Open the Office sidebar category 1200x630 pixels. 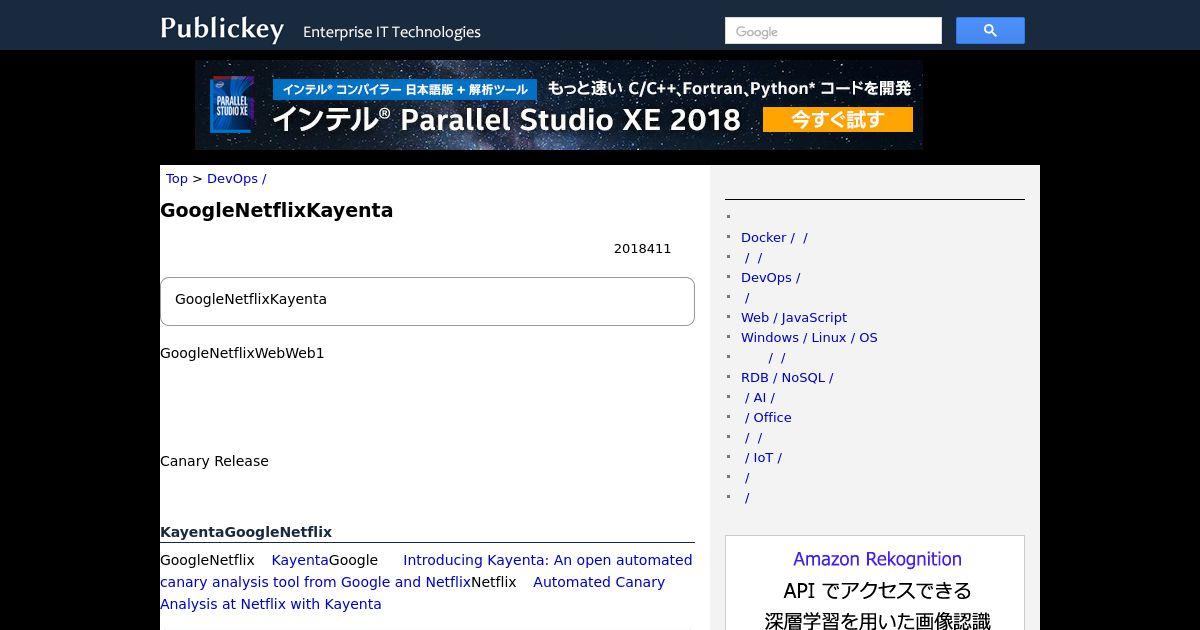point(767,418)
